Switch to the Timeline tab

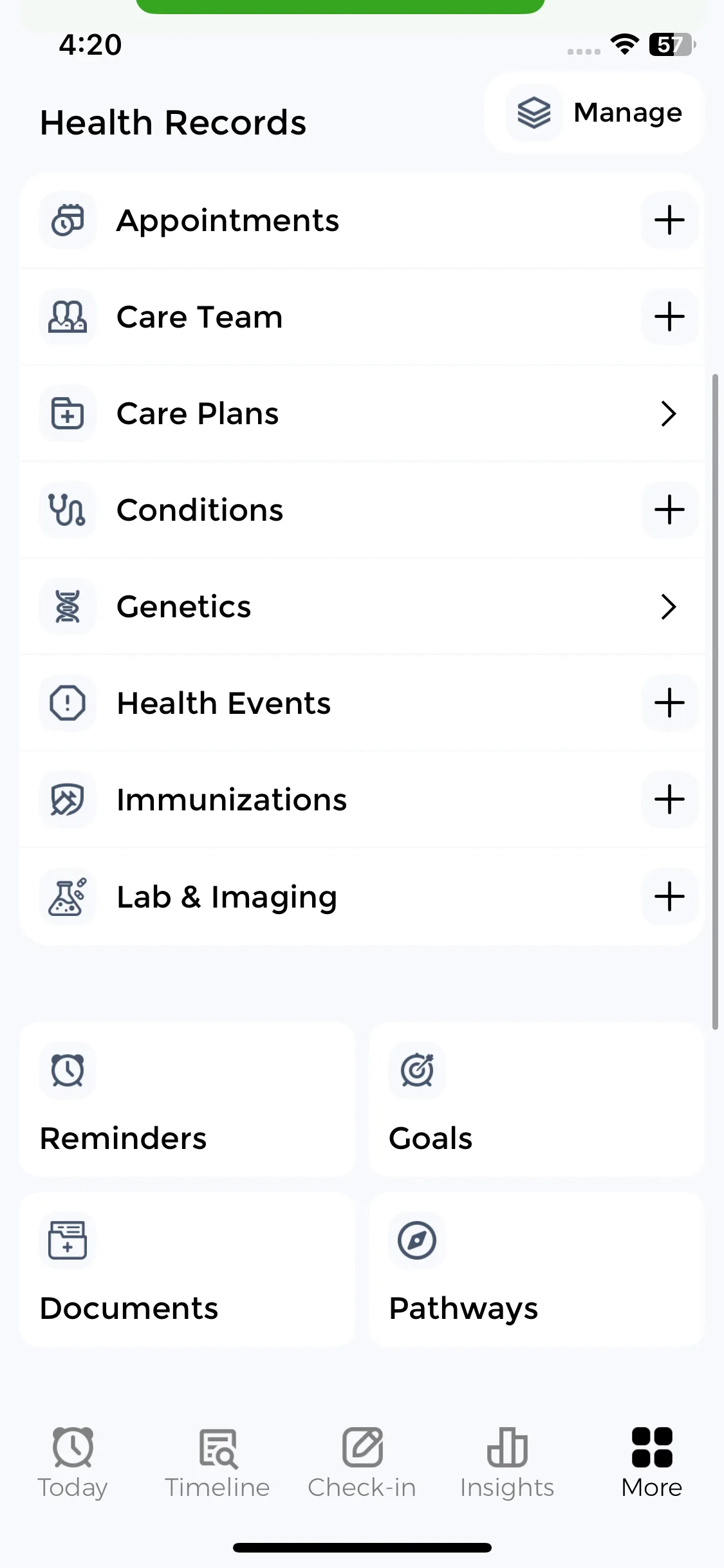pyautogui.click(x=218, y=1462)
